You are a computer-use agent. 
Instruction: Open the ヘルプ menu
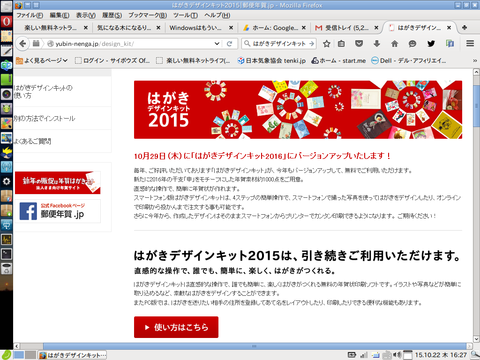217,15
